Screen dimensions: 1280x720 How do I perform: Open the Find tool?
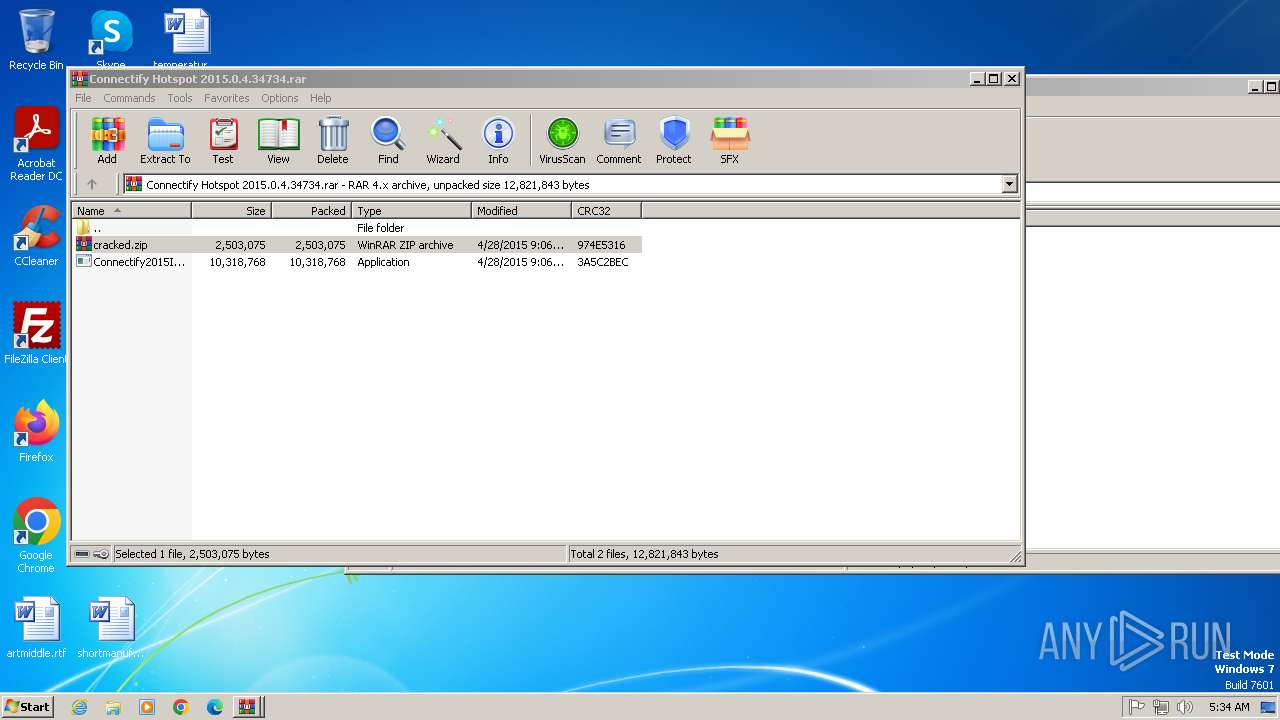(x=388, y=140)
